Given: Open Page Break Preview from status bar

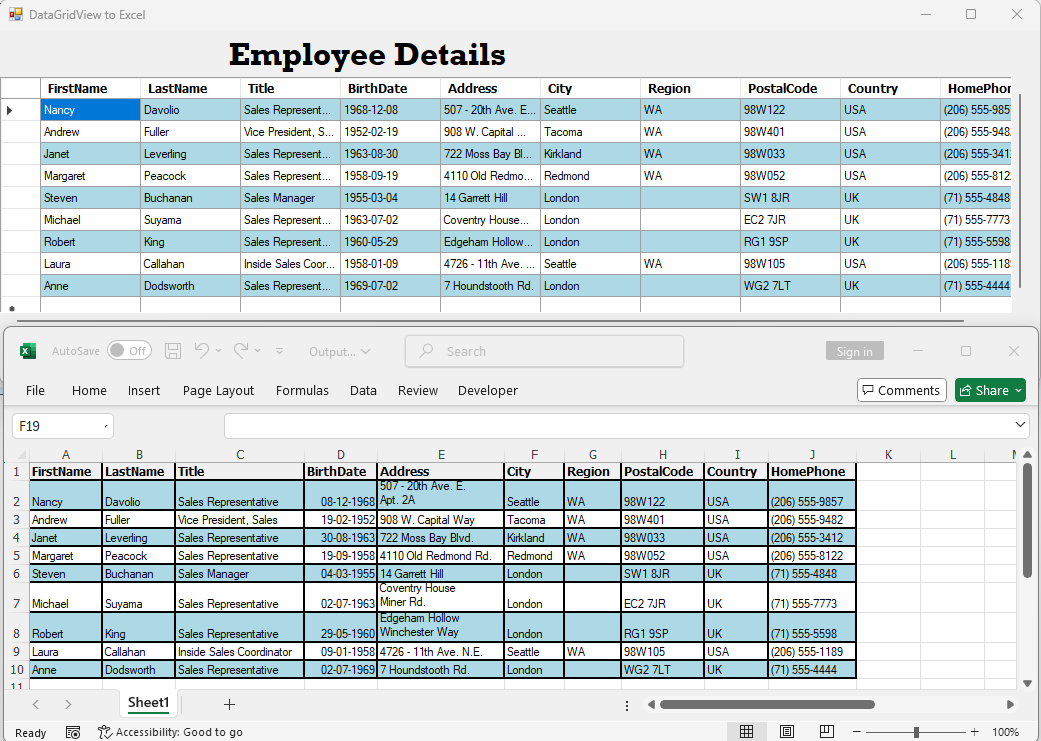Looking at the screenshot, I should click(826, 732).
